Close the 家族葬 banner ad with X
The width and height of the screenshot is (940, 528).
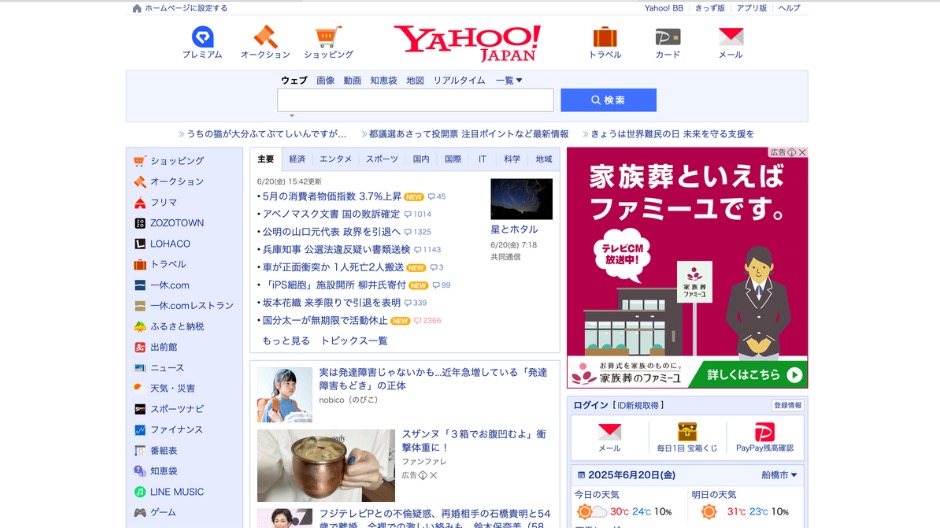802,152
